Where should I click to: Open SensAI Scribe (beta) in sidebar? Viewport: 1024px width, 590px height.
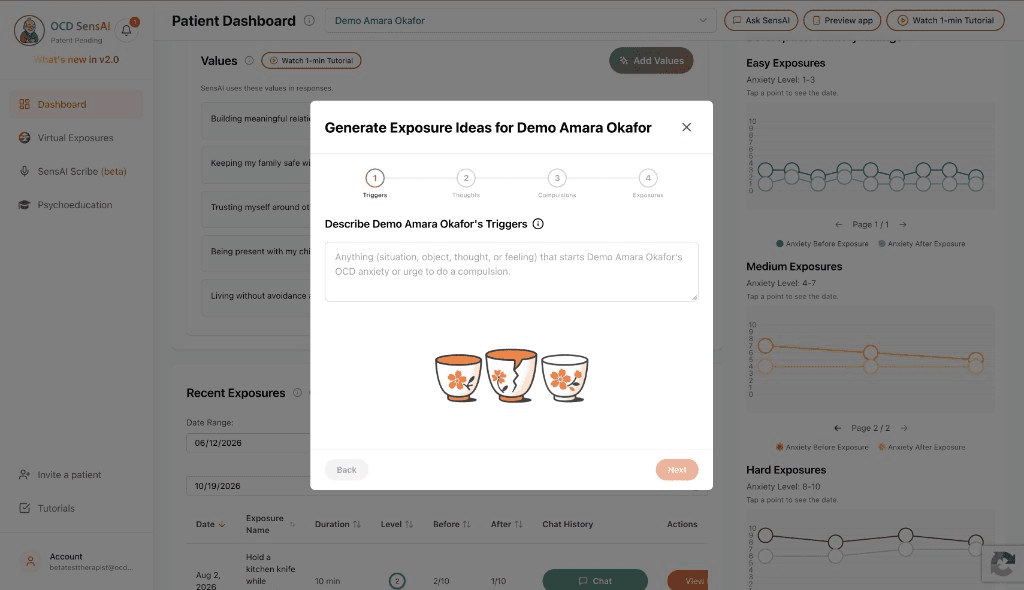click(x=76, y=171)
